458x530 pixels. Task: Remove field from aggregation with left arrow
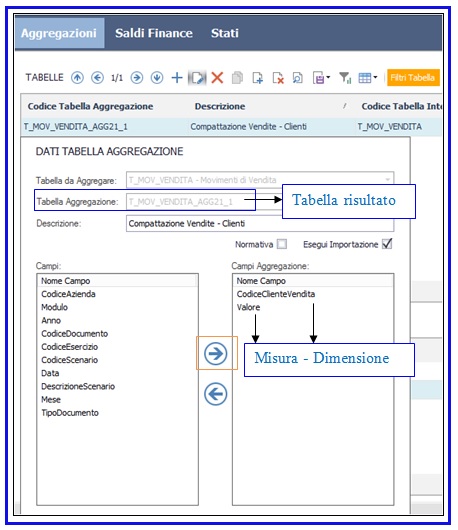(216, 394)
